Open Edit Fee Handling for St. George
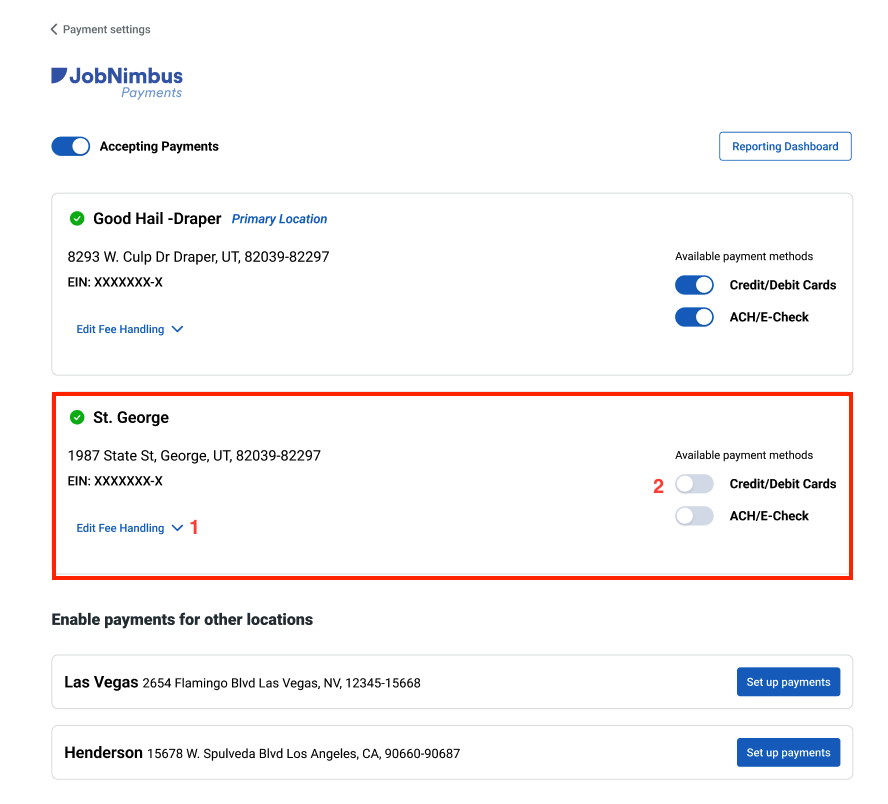Screen dimensions: 888x804 tap(122, 527)
